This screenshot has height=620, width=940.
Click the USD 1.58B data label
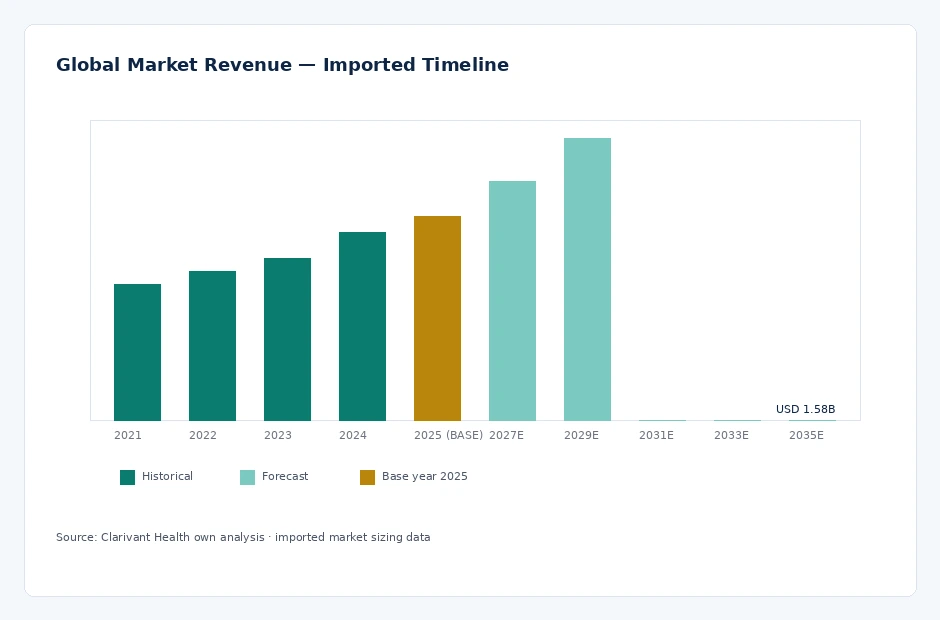(805, 409)
